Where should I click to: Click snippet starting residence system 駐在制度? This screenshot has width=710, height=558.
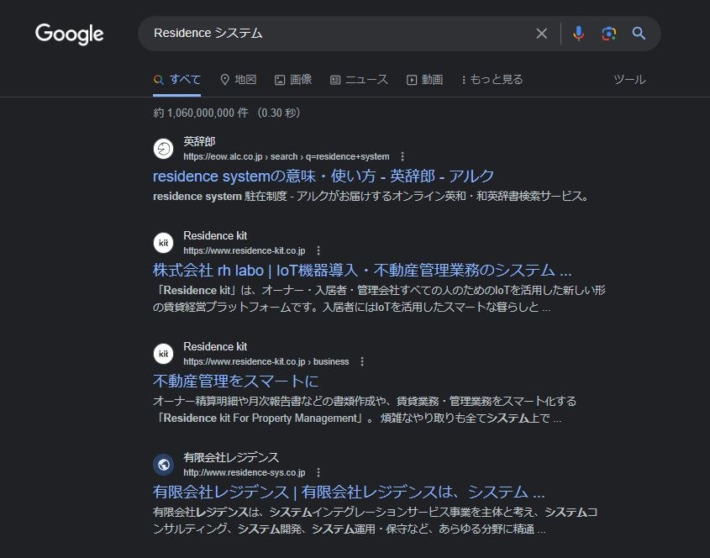coord(371,197)
